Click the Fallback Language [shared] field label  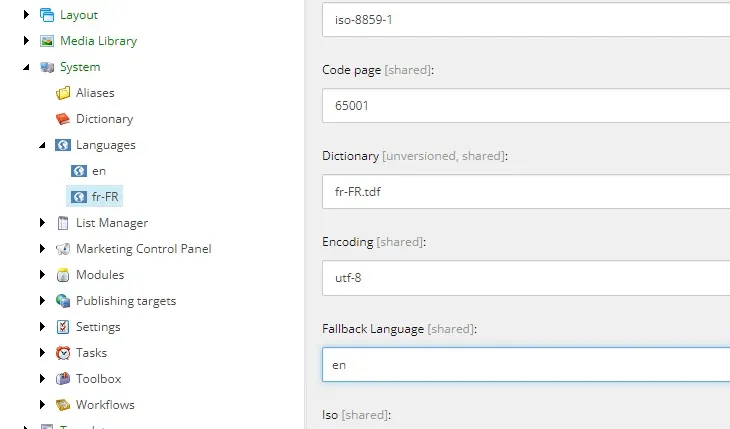(399, 329)
